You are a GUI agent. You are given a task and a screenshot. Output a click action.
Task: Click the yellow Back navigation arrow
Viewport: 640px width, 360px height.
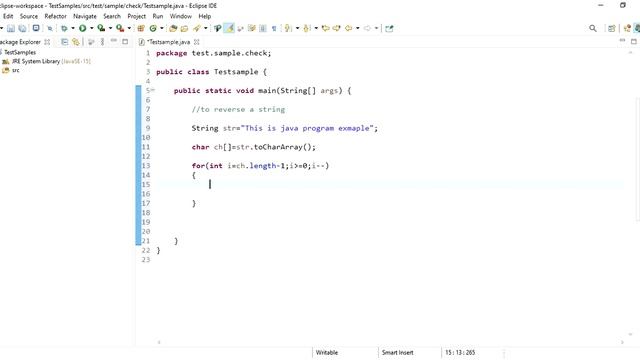[x=349, y=28]
